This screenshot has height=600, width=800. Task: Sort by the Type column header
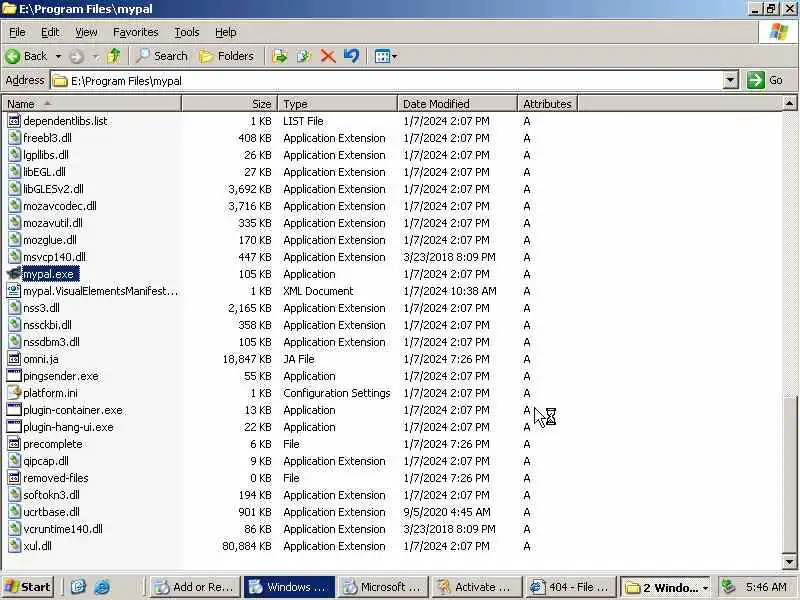point(337,104)
